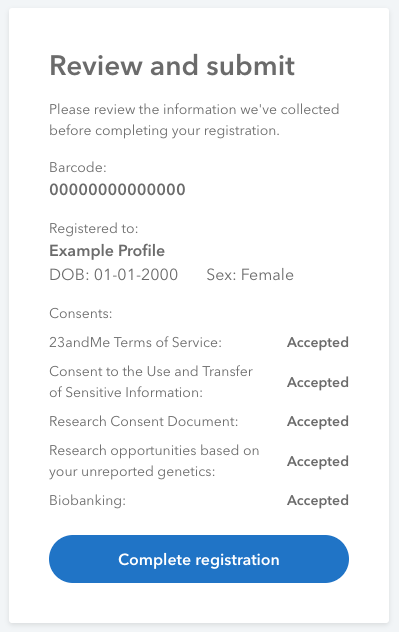The width and height of the screenshot is (399, 632).
Task: Click the Biobanking label
Action: point(87,500)
